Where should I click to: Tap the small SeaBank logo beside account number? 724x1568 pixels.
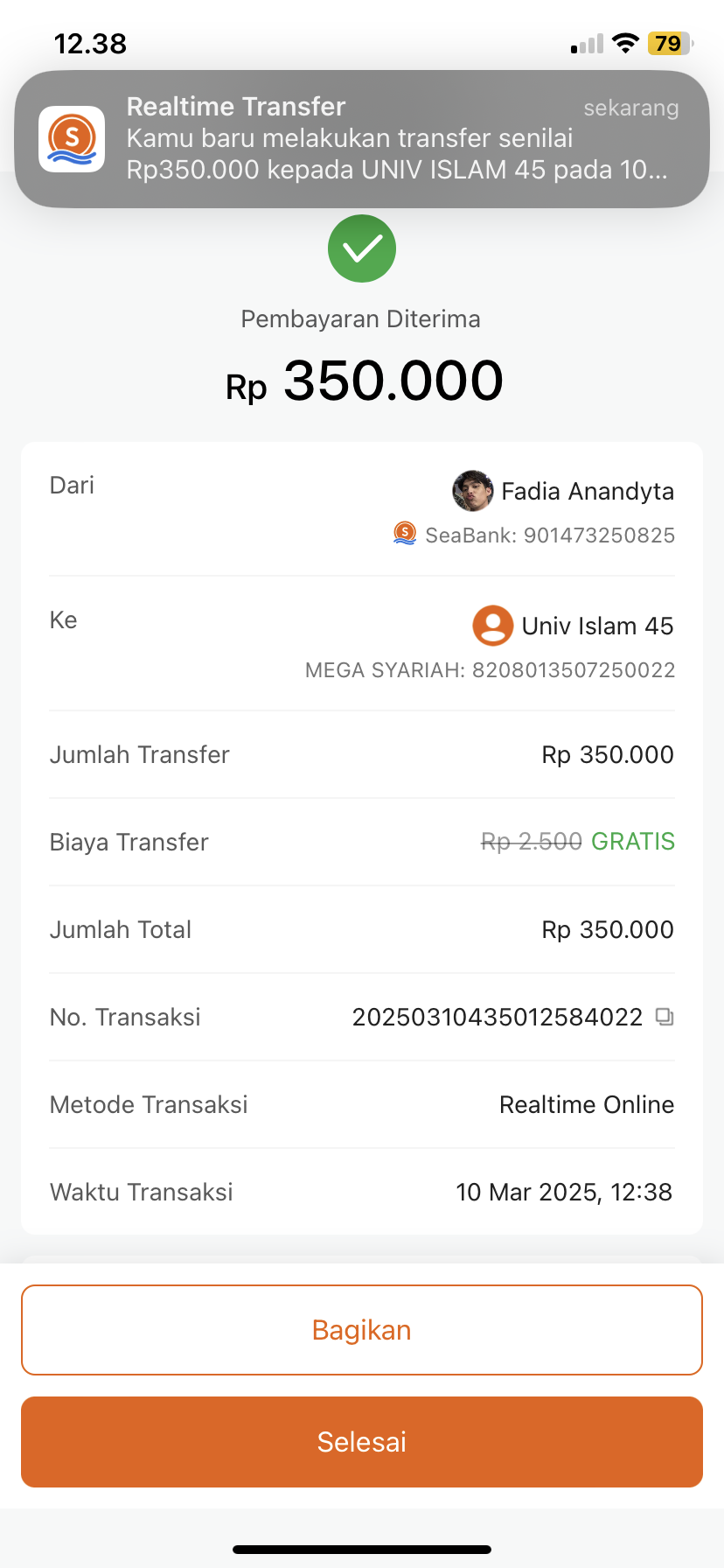click(x=405, y=533)
